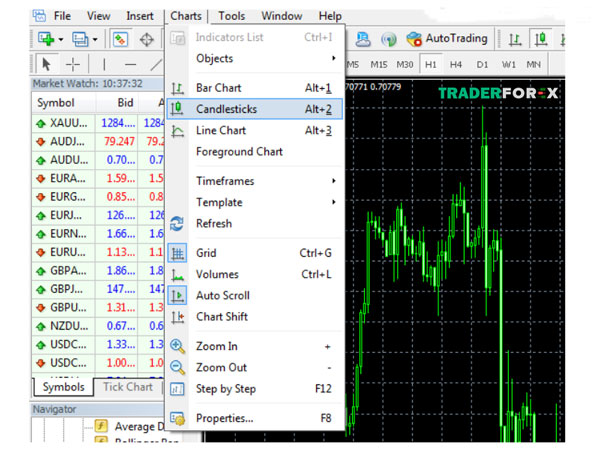Screen dimensions: 600x450
Task: Click the Bid column header
Action: coord(117,103)
